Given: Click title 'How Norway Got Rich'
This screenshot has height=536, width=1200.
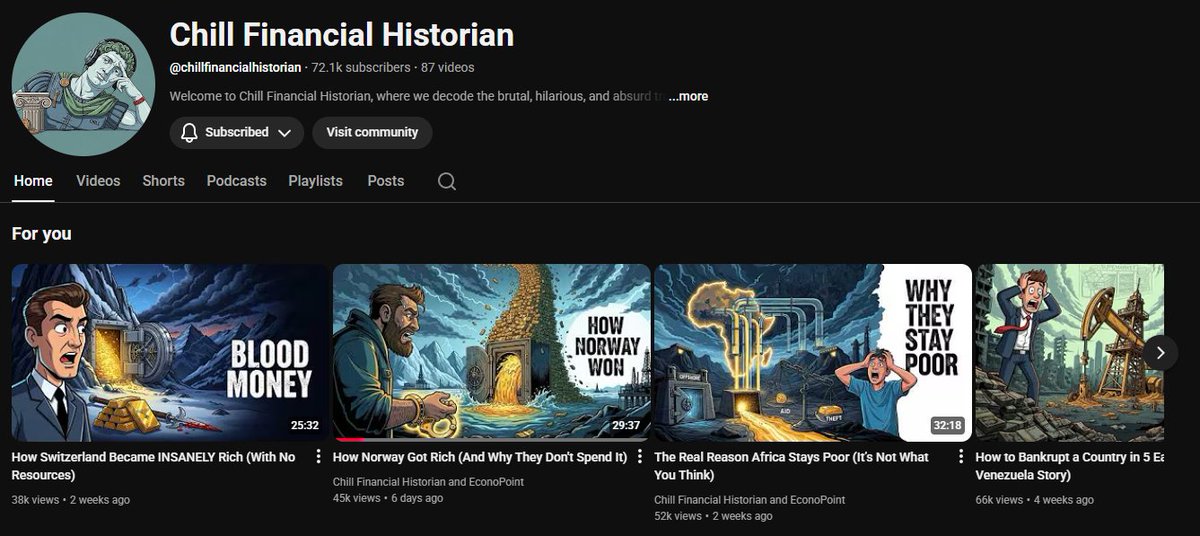Looking at the screenshot, I should click(480, 457).
